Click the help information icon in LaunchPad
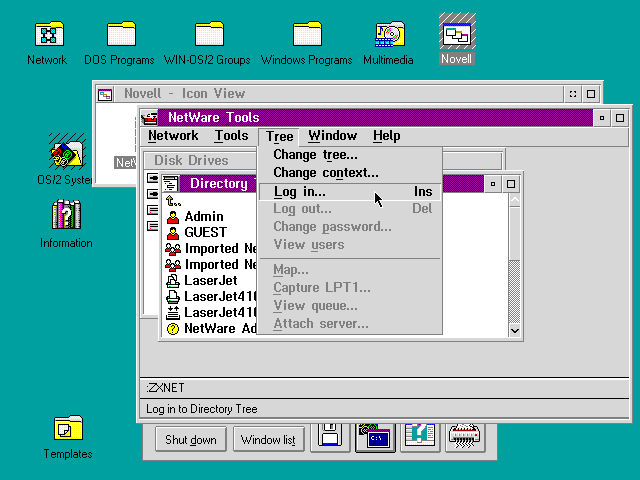The height and width of the screenshot is (480, 640). coord(420,437)
